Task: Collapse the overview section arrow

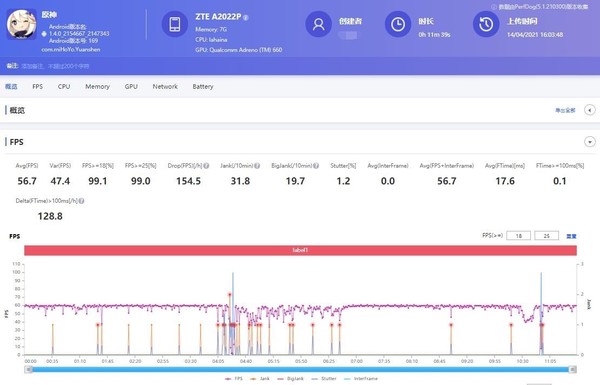Action: click(590, 110)
